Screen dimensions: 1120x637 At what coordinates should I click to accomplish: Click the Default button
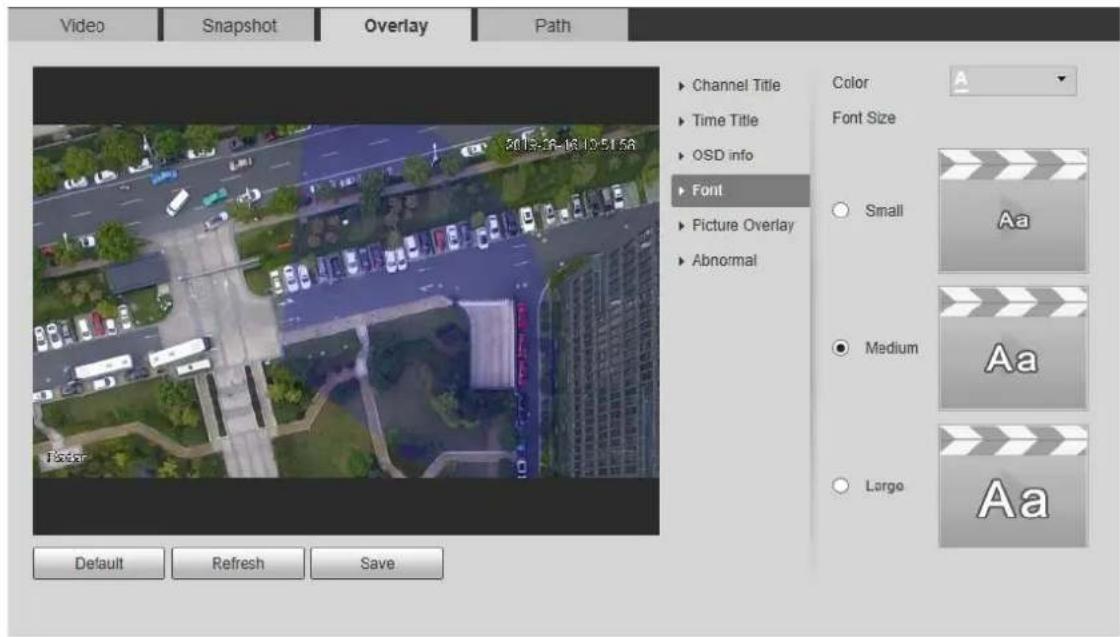pyautogui.click(x=99, y=563)
